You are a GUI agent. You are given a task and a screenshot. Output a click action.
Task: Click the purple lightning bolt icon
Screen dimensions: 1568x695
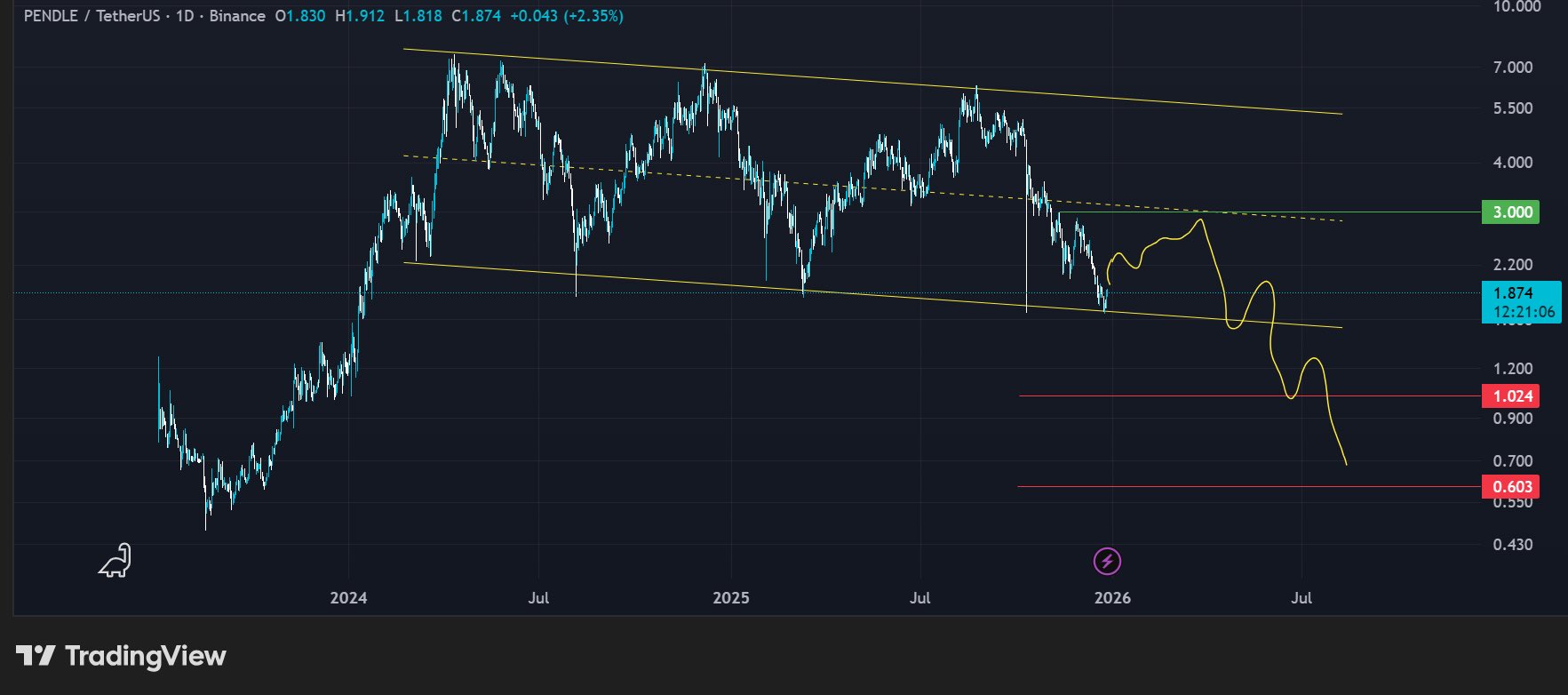coord(1107,562)
